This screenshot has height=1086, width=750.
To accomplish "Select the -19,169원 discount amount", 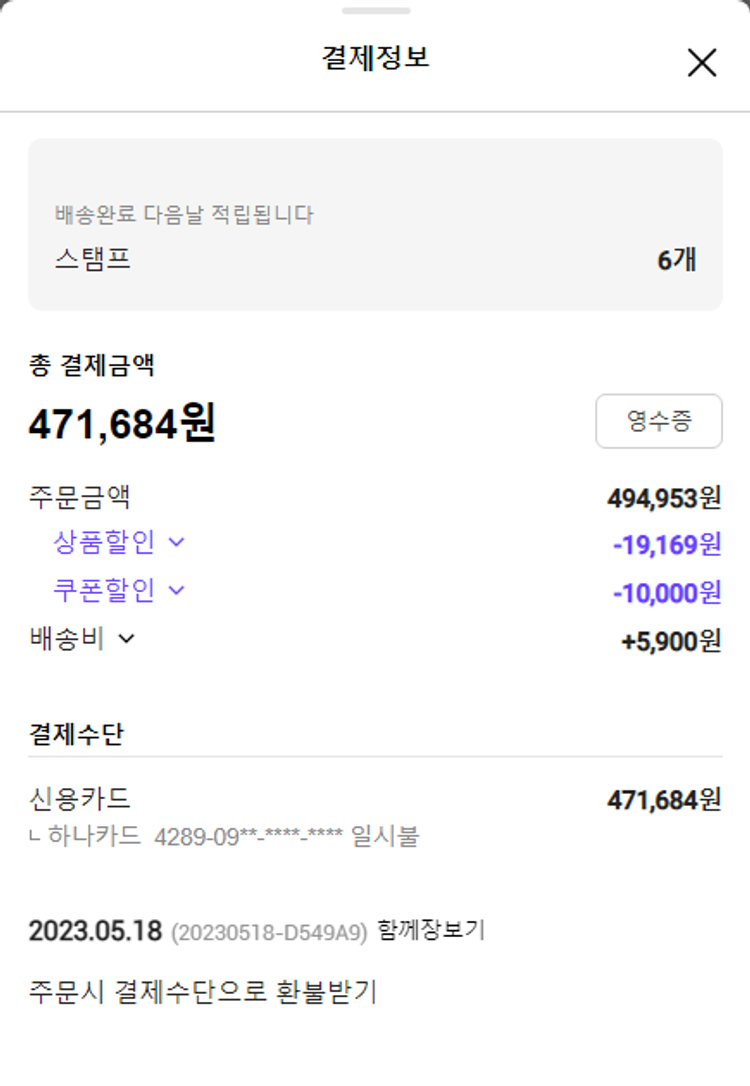I will (x=666, y=544).
